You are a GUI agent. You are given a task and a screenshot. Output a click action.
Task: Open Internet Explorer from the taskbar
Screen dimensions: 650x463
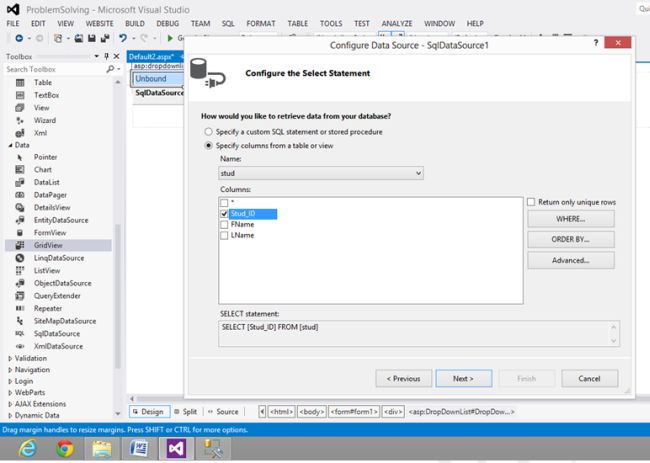(28, 448)
